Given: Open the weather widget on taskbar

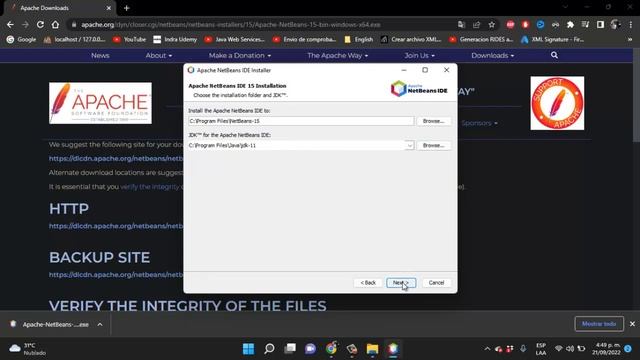Looking at the screenshot, I should (x=28, y=349).
